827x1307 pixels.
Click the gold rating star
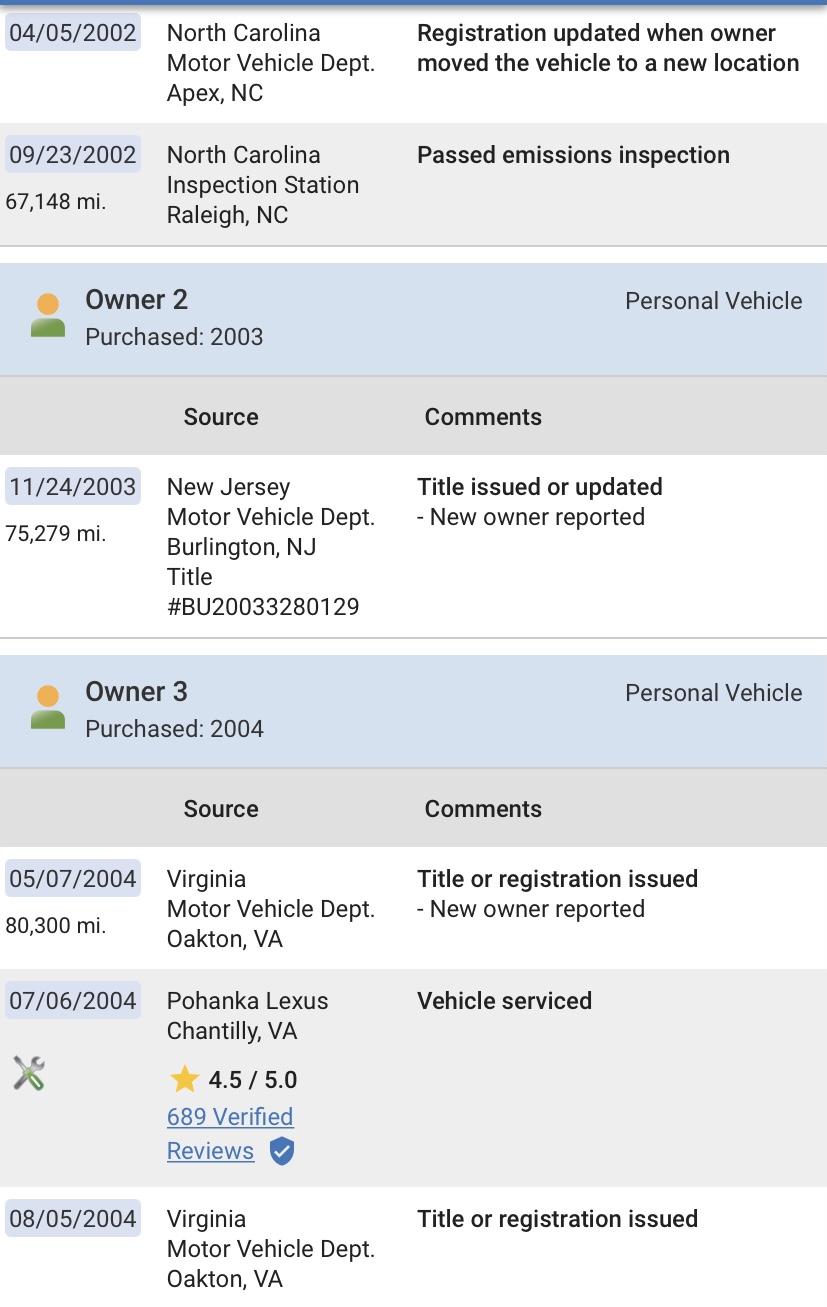[x=184, y=1079]
